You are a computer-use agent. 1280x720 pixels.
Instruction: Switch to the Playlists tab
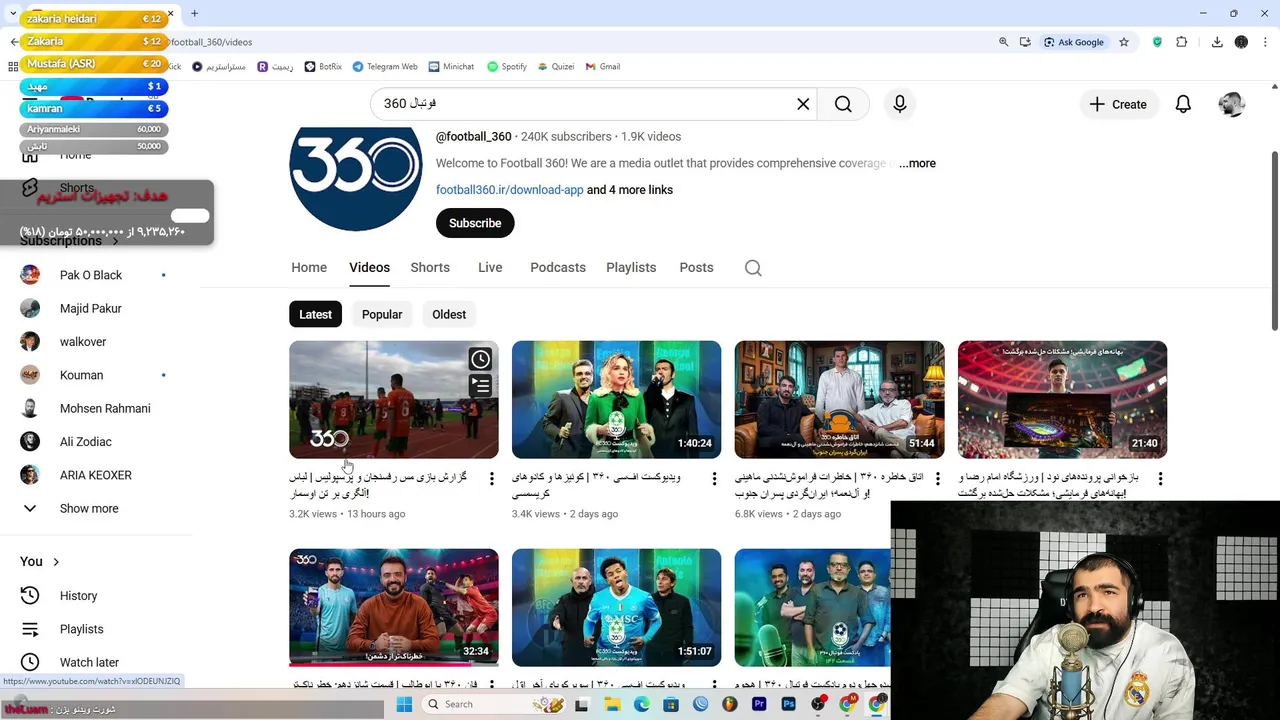click(631, 267)
